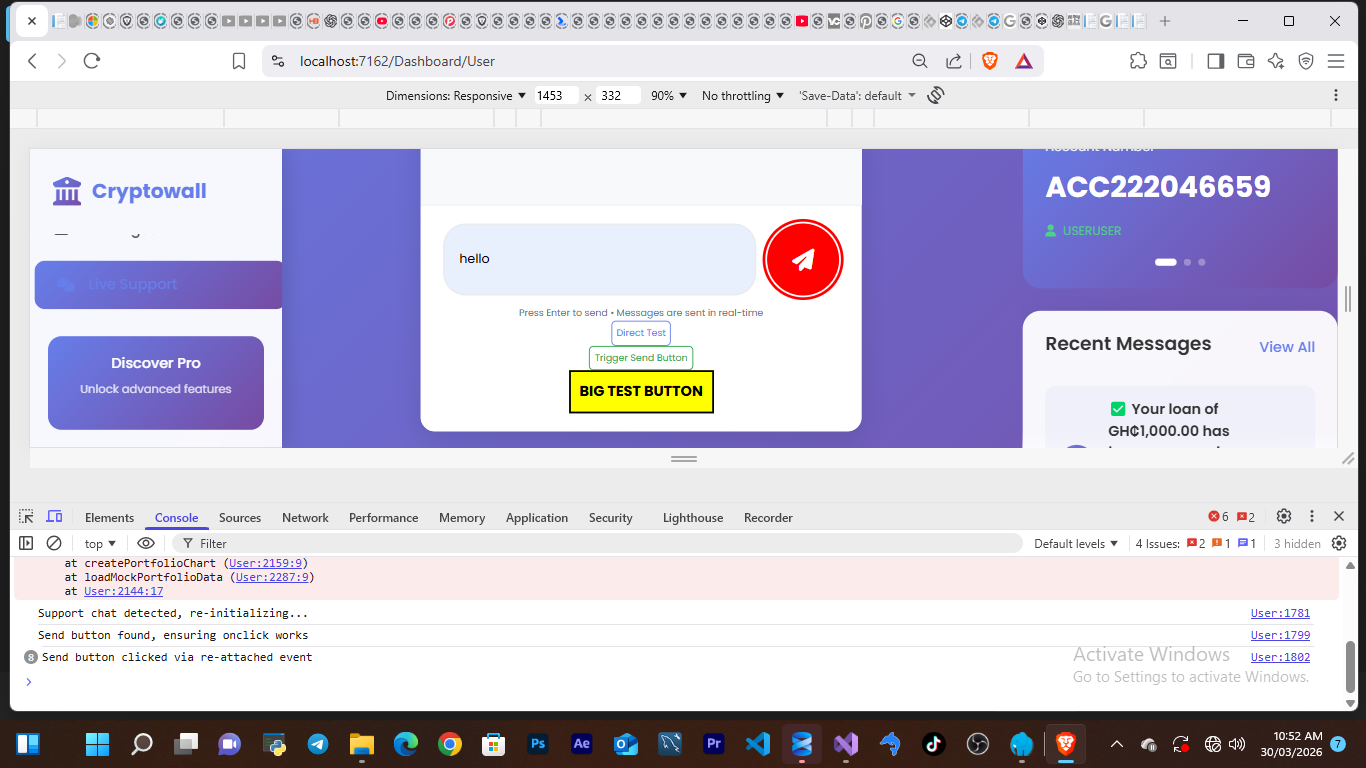Image resolution: width=1366 pixels, height=768 pixels.
Task: Toggle the device toolbar icon
Action: click(55, 517)
